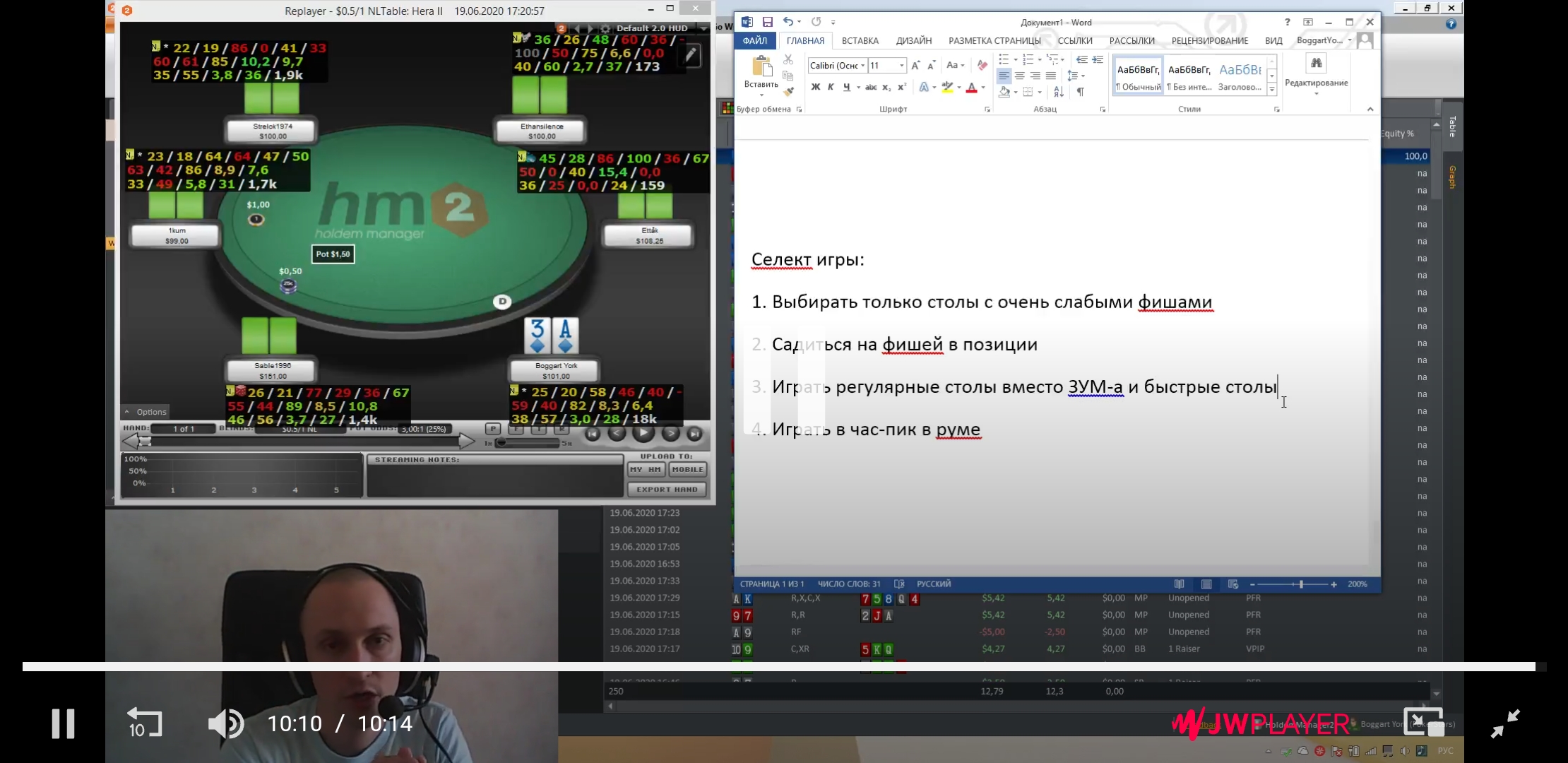Viewport: 1568px width, 763px height.
Task: Play the hand in the HM2 replayer
Action: pos(643,433)
